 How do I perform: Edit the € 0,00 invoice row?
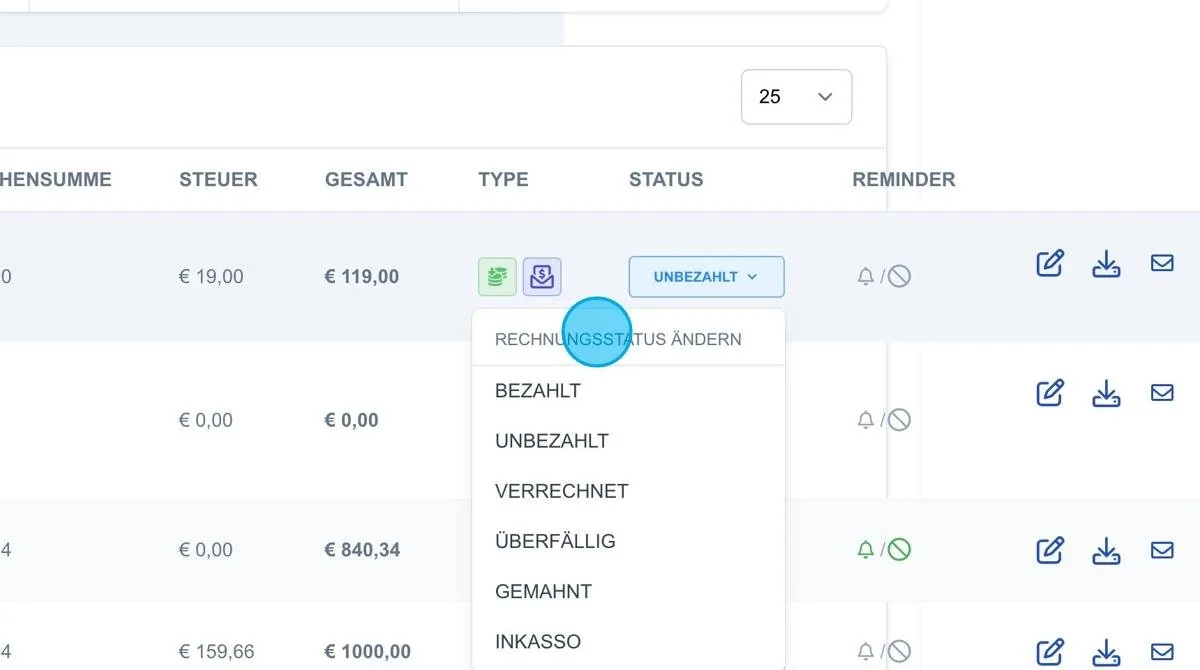(1049, 393)
